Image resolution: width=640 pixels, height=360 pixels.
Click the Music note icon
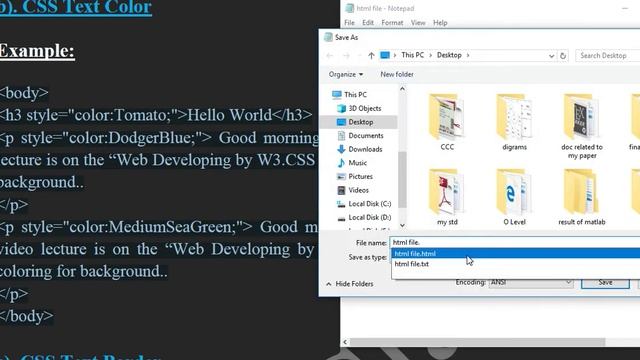click(x=341, y=163)
